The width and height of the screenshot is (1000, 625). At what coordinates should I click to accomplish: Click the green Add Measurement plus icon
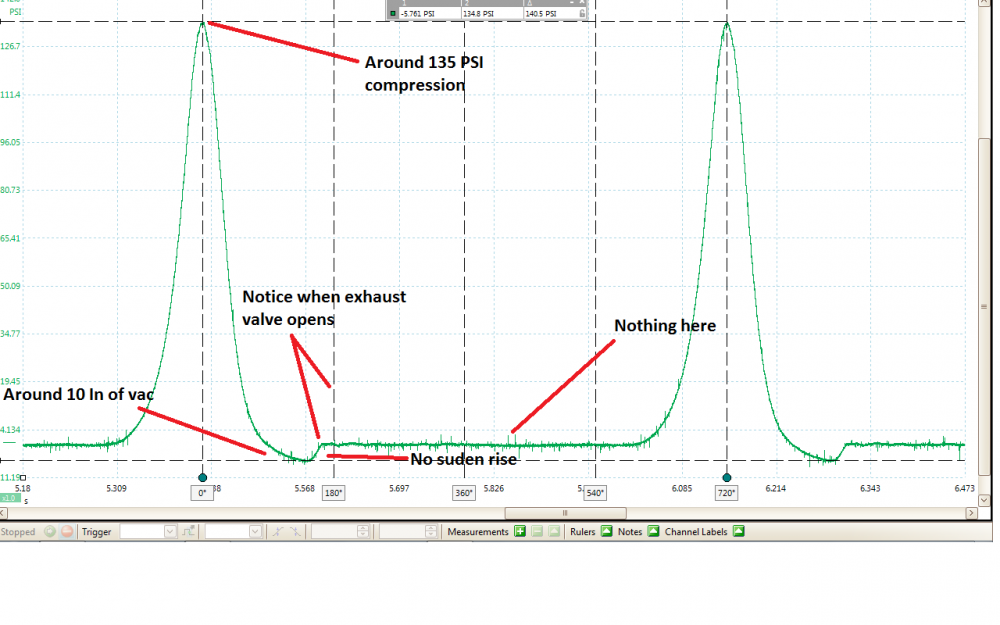click(520, 531)
